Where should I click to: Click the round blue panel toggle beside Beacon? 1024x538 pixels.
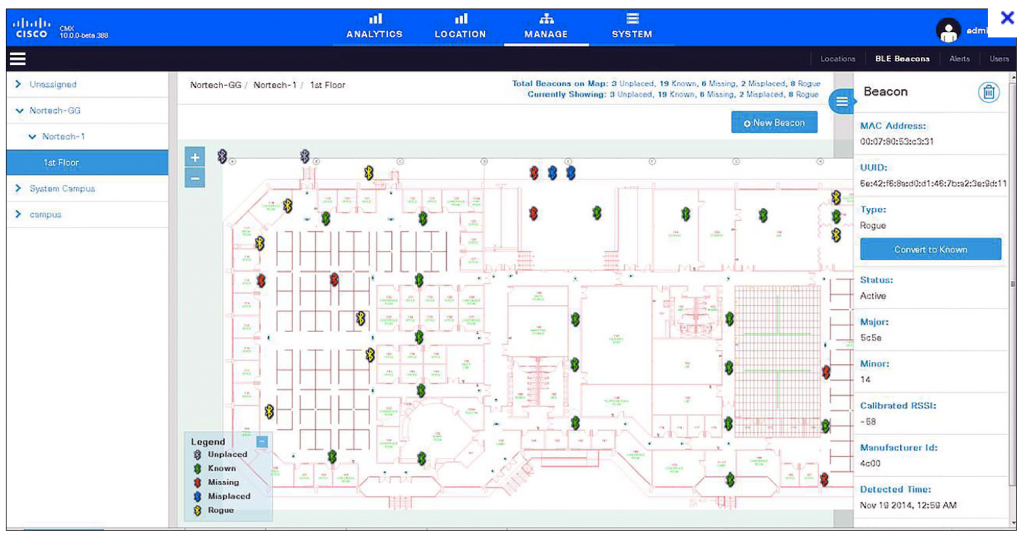842,101
